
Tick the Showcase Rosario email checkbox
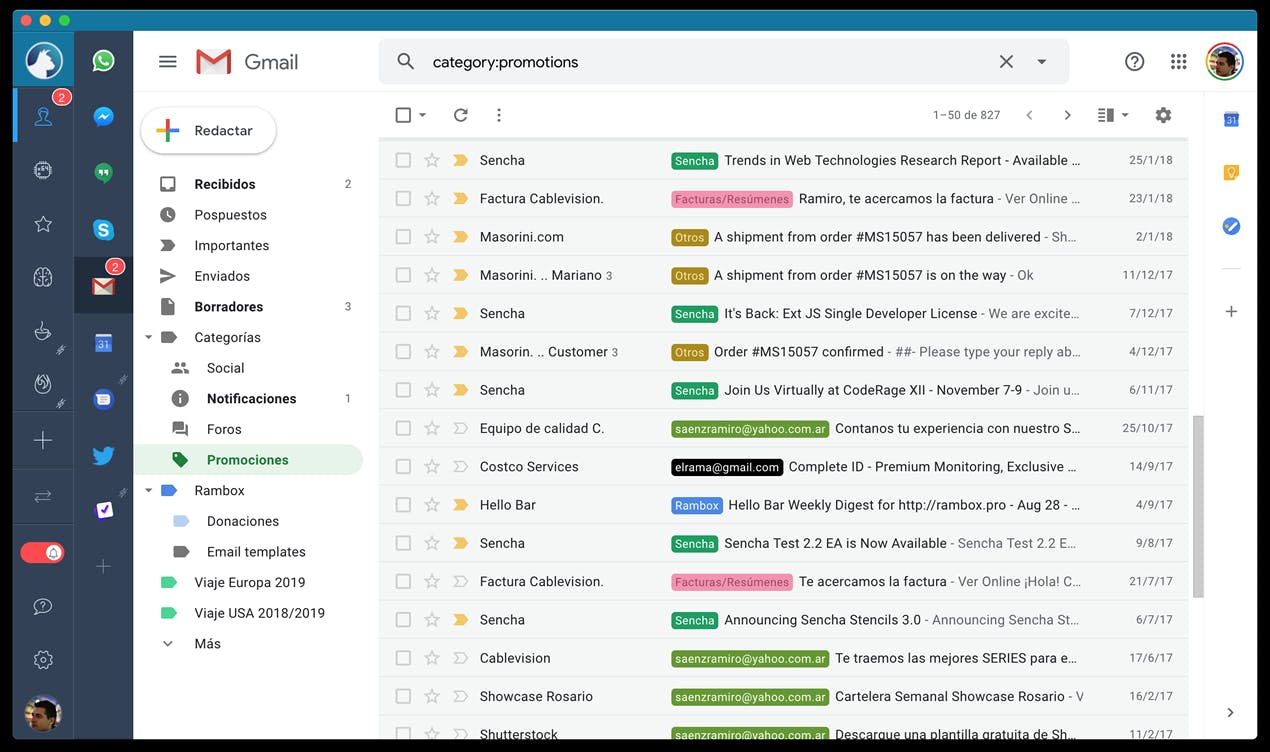point(403,696)
